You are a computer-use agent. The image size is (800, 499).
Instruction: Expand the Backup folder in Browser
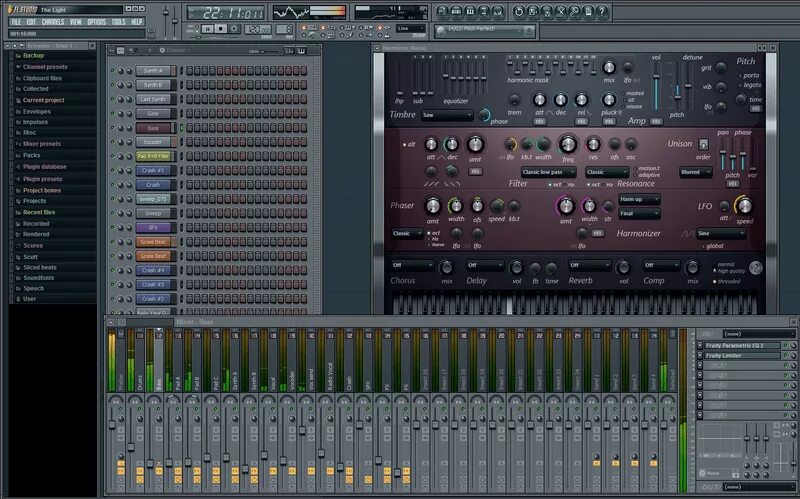tap(33, 56)
